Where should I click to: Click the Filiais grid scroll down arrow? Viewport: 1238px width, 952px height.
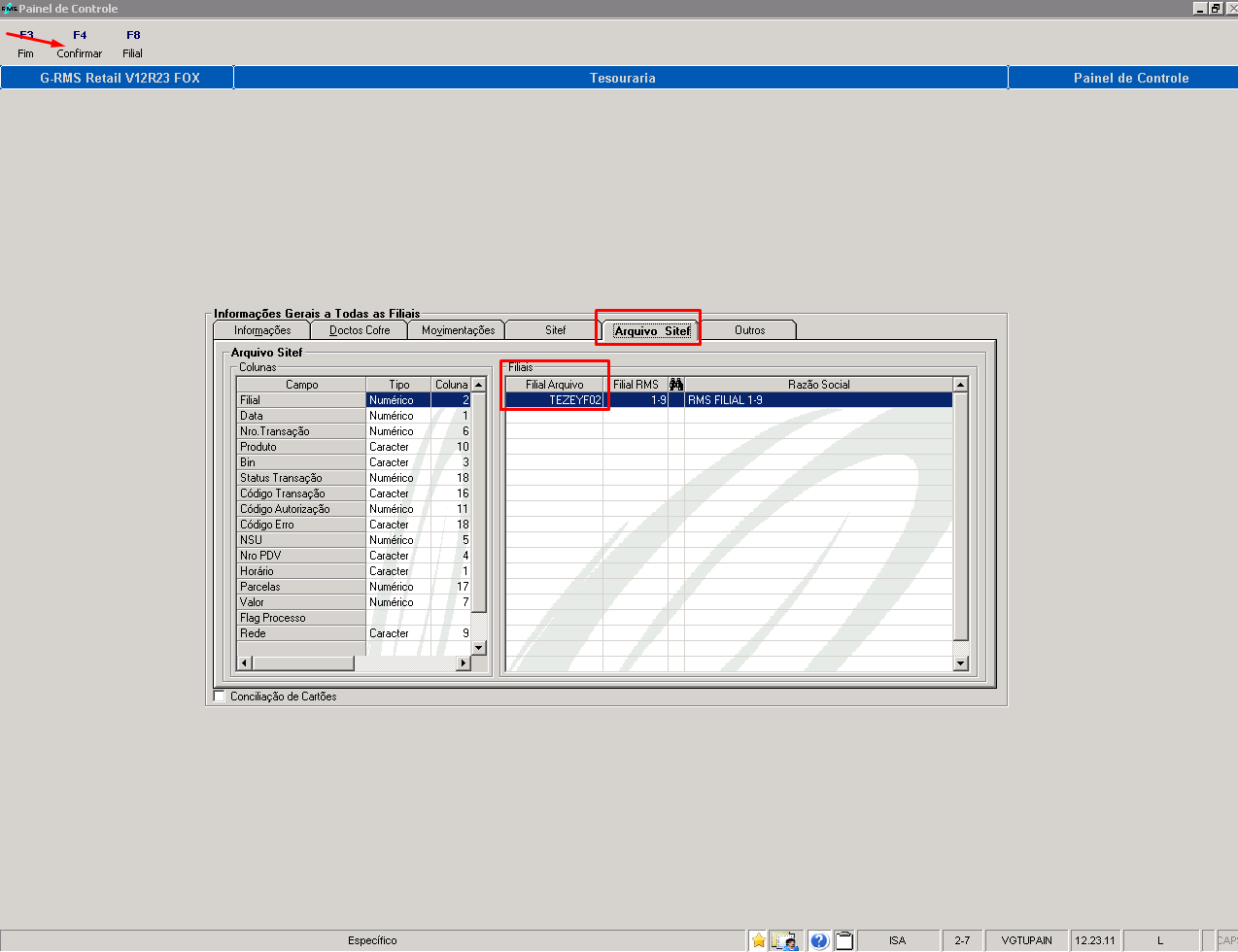[961, 663]
